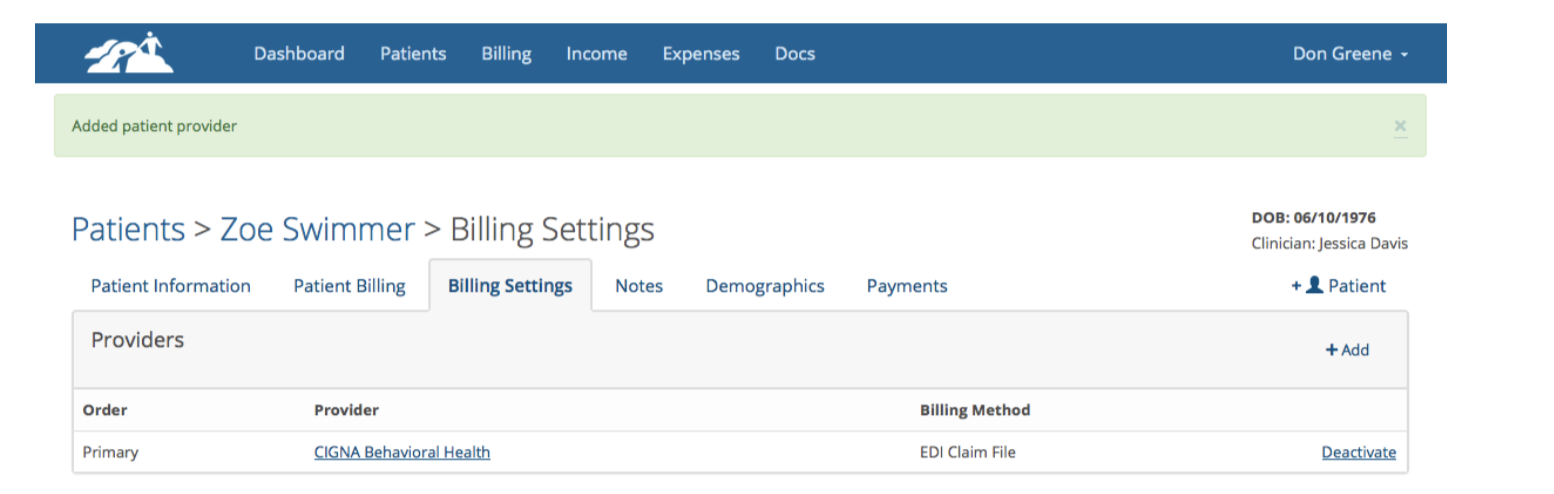
Task: Click the person icon for Patient
Action: coord(1315,285)
